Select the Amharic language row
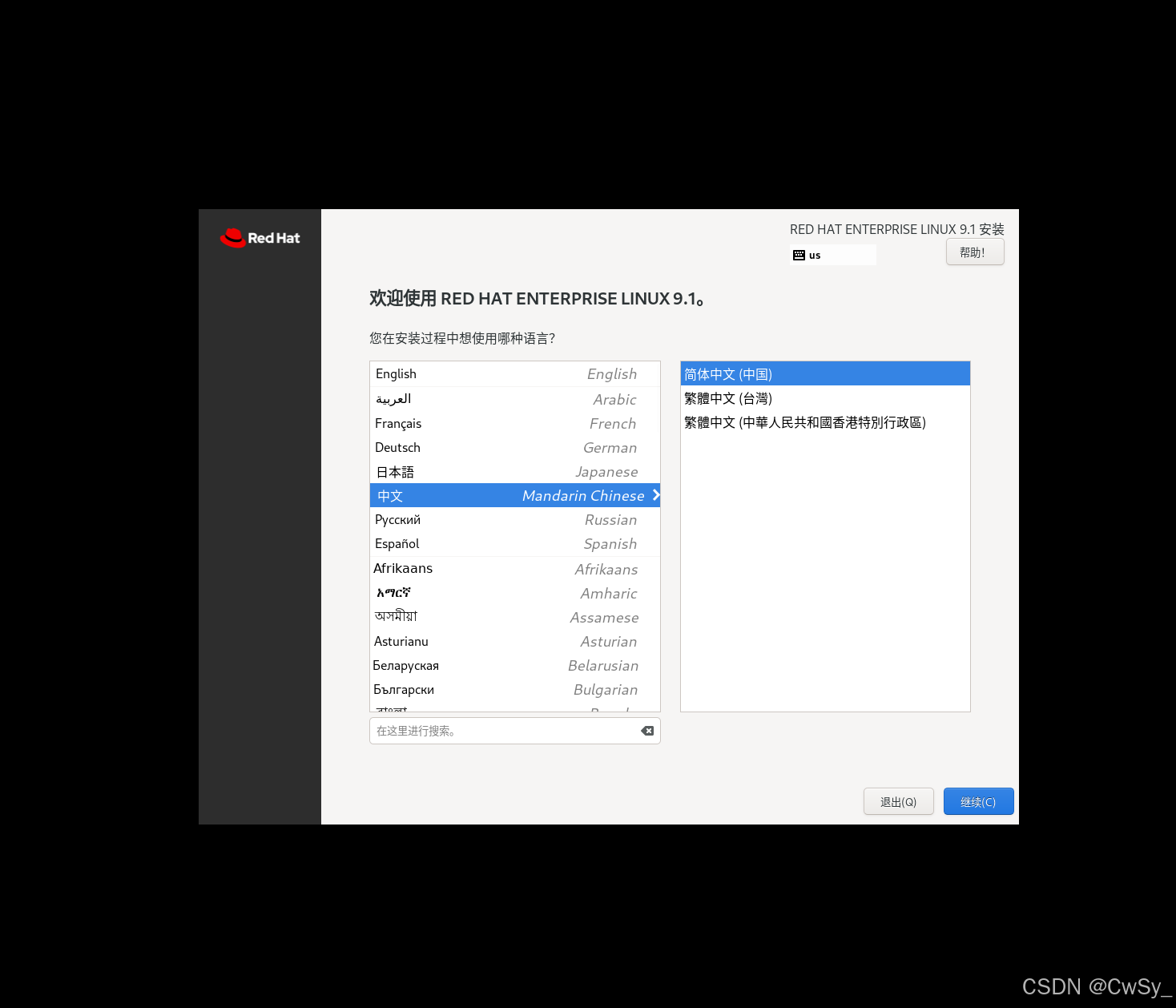 tap(514, 593)
